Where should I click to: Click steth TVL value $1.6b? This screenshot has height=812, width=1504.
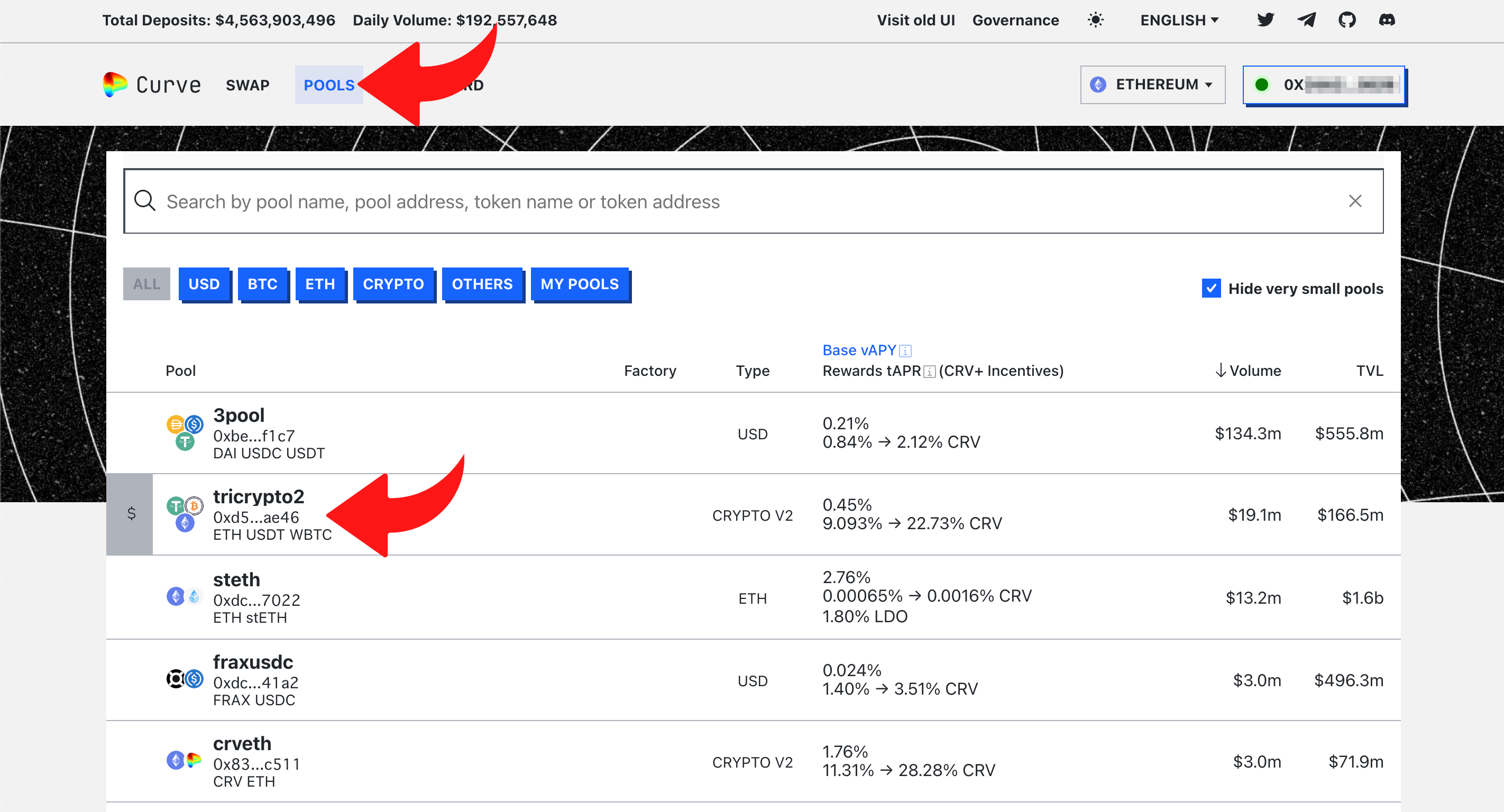coord(1363,598)
